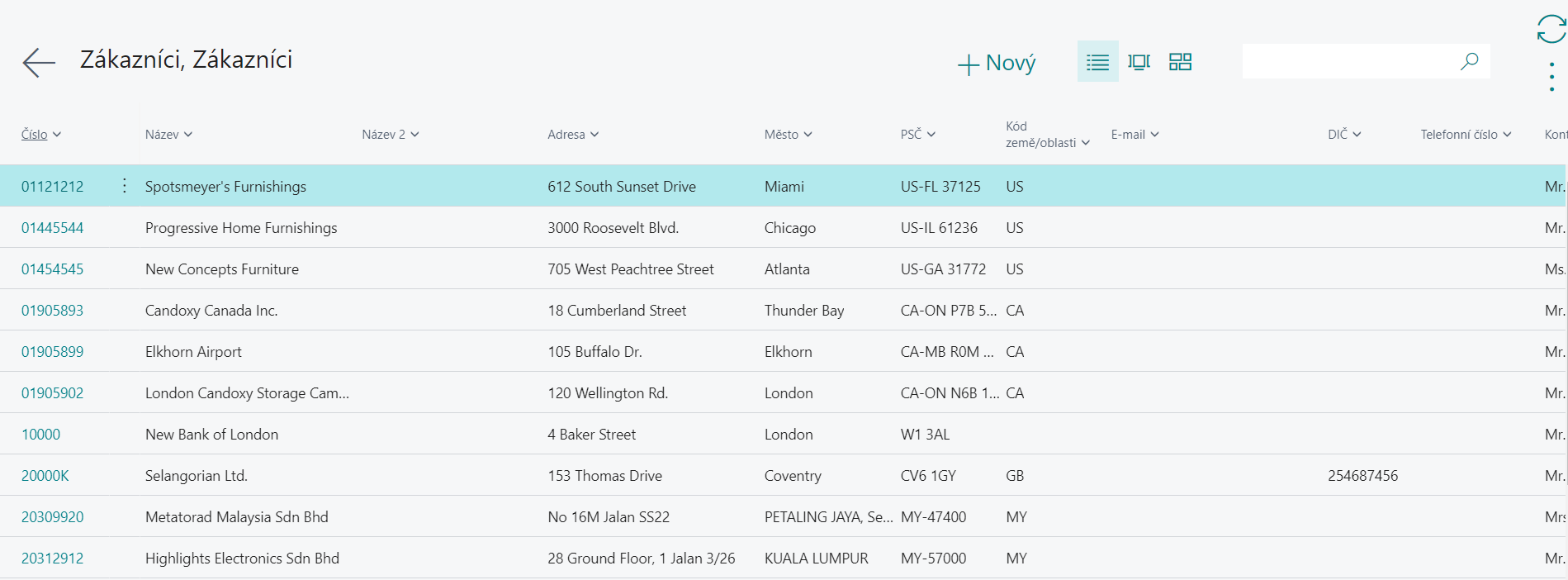This screenshot has height=580, width=1568.
Task: Open row actions menu for 01121212
Action: (124, 186)
